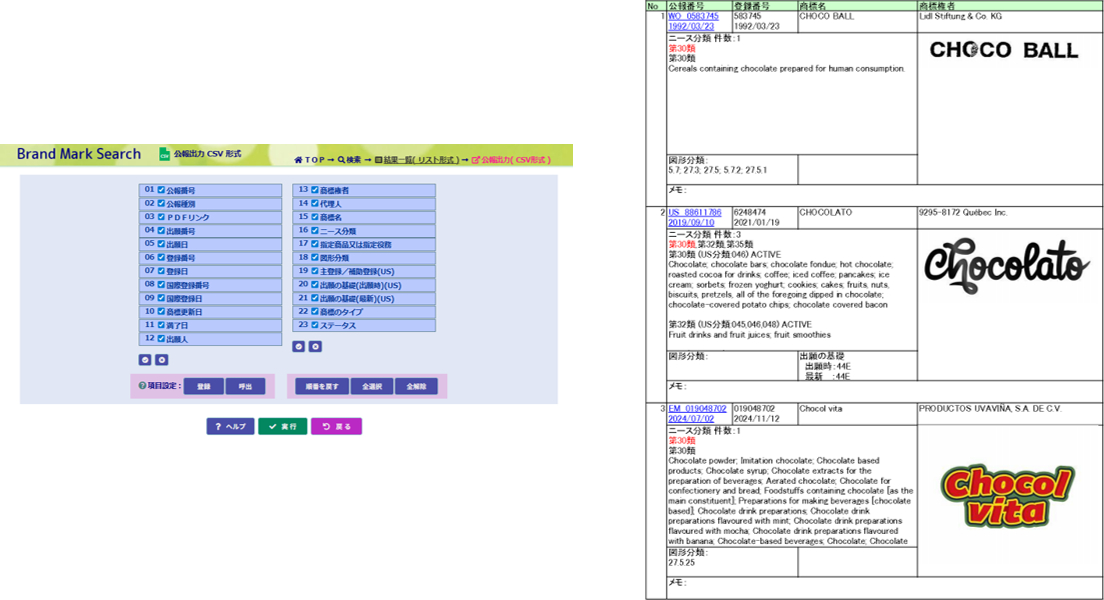Click the figure classification '27.5.25' cell
Screen dimensions: 1104x600
pos(732,562)
